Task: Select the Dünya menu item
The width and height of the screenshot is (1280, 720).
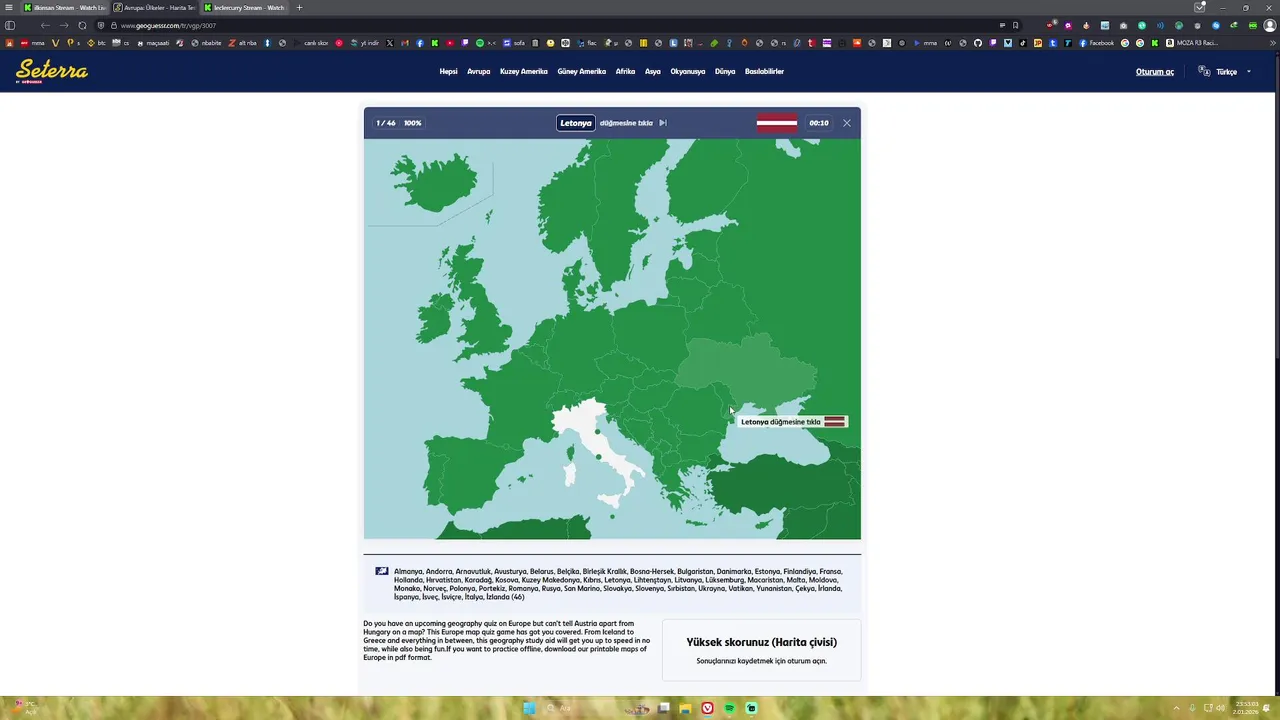Action: click(725, 72)
